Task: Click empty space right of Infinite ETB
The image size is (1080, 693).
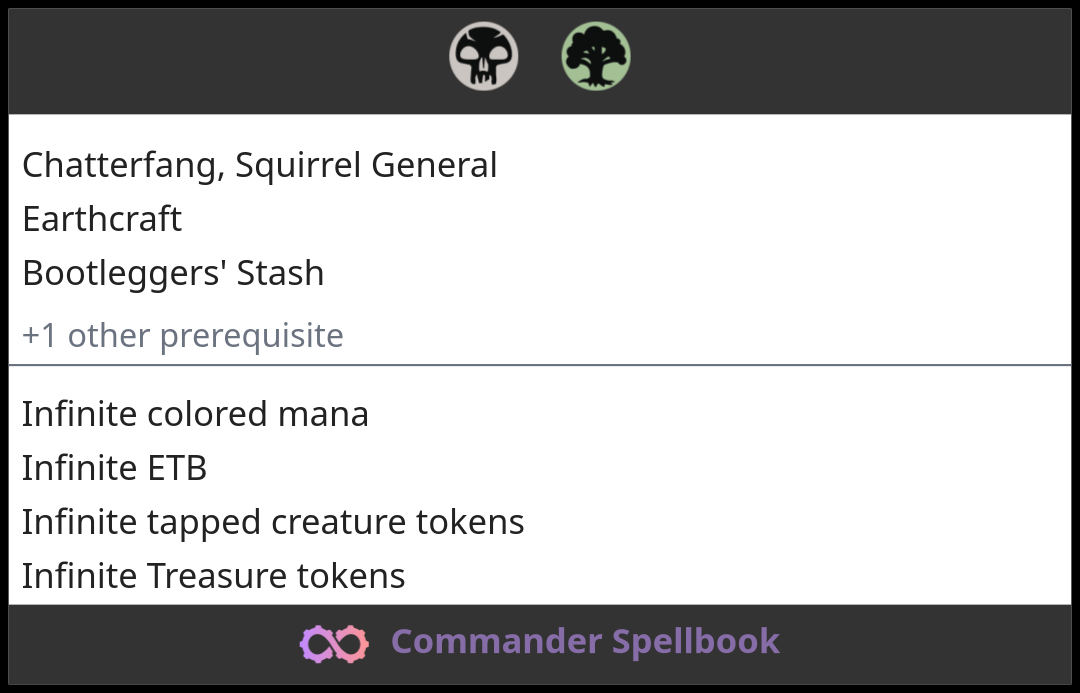Action: [x=600, y=468]
